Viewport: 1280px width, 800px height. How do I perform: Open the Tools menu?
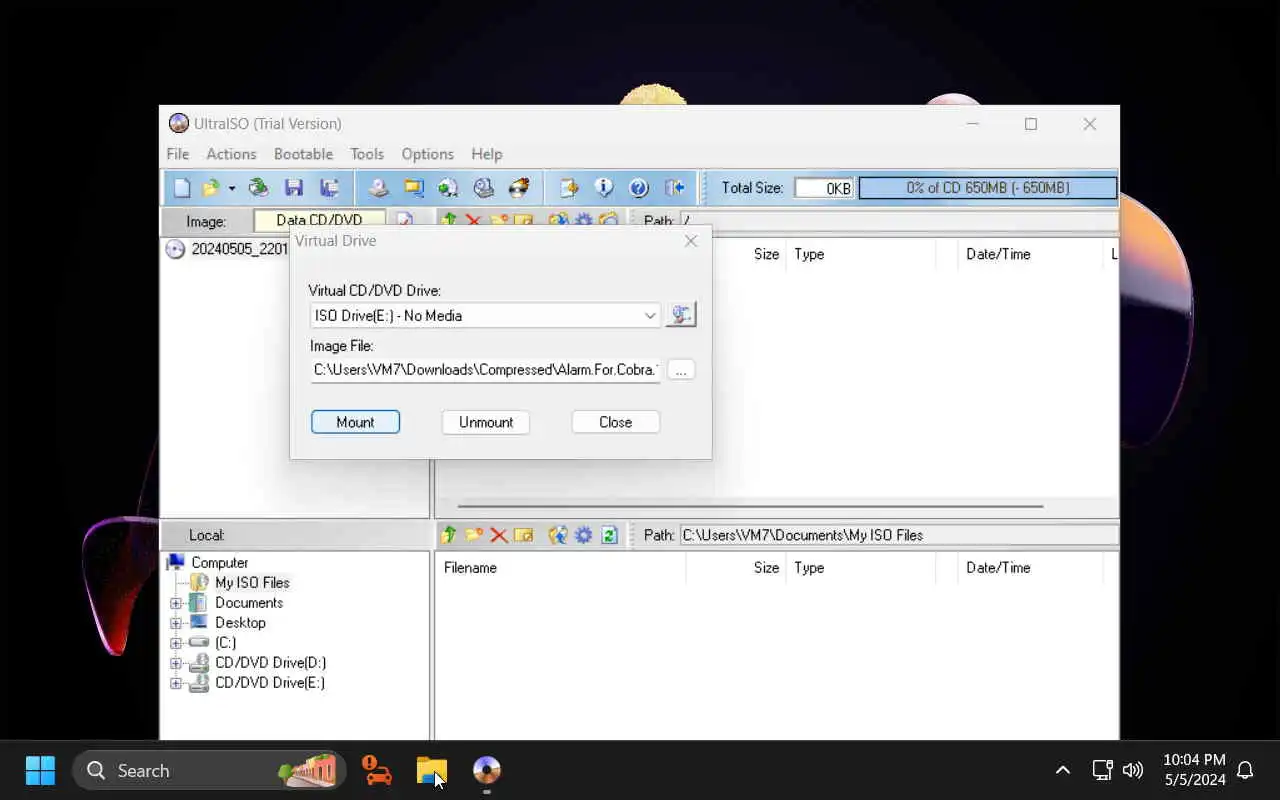367,154
